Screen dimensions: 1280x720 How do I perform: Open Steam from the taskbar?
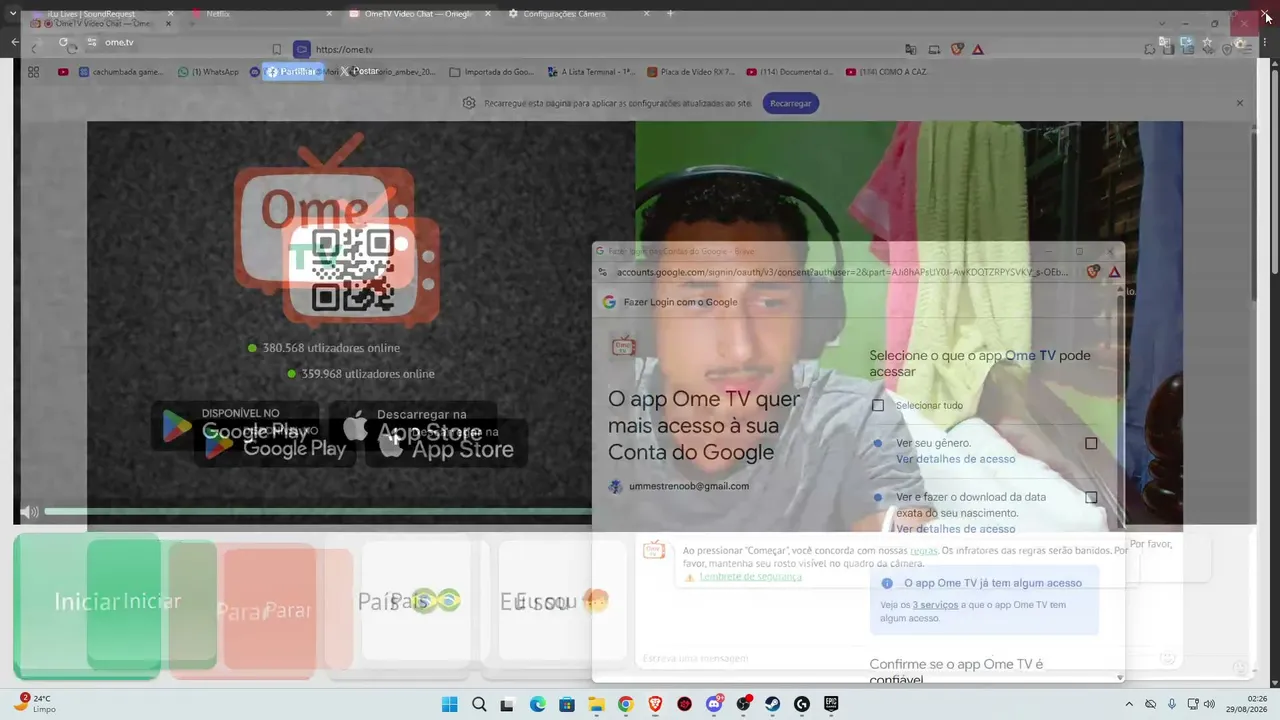click(772, 704)
